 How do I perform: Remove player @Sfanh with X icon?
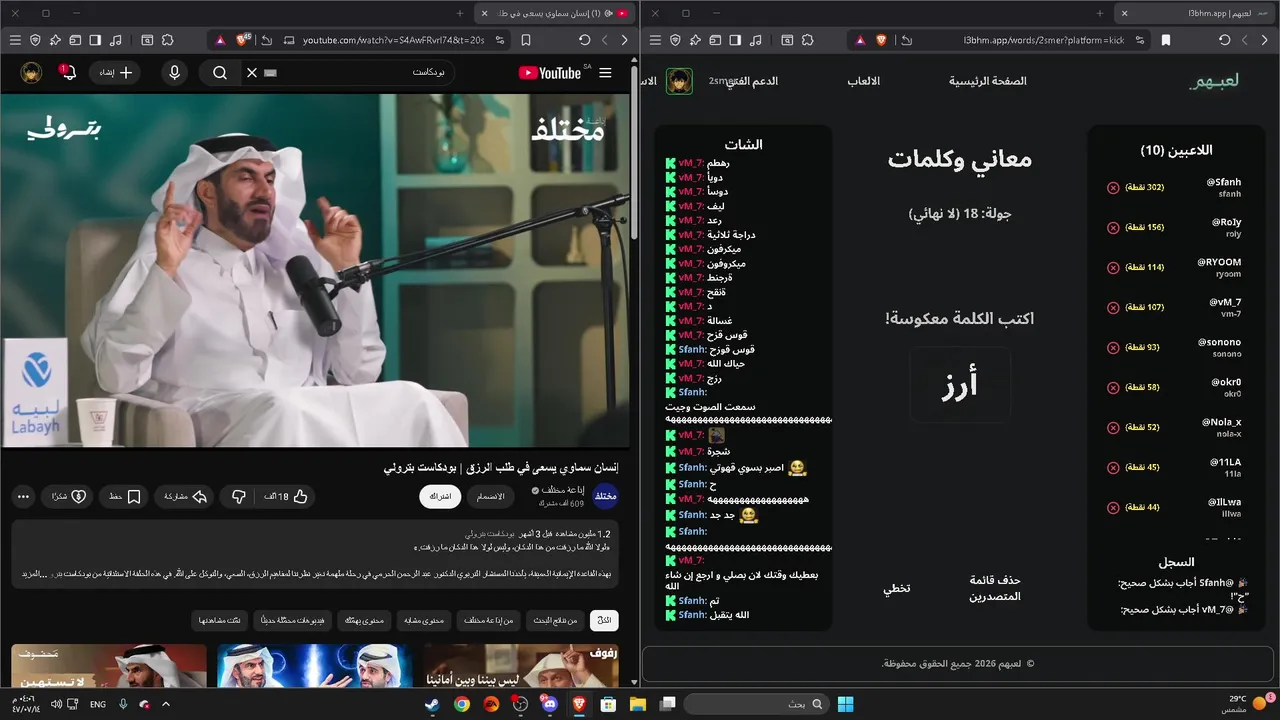pos(1113,188)
